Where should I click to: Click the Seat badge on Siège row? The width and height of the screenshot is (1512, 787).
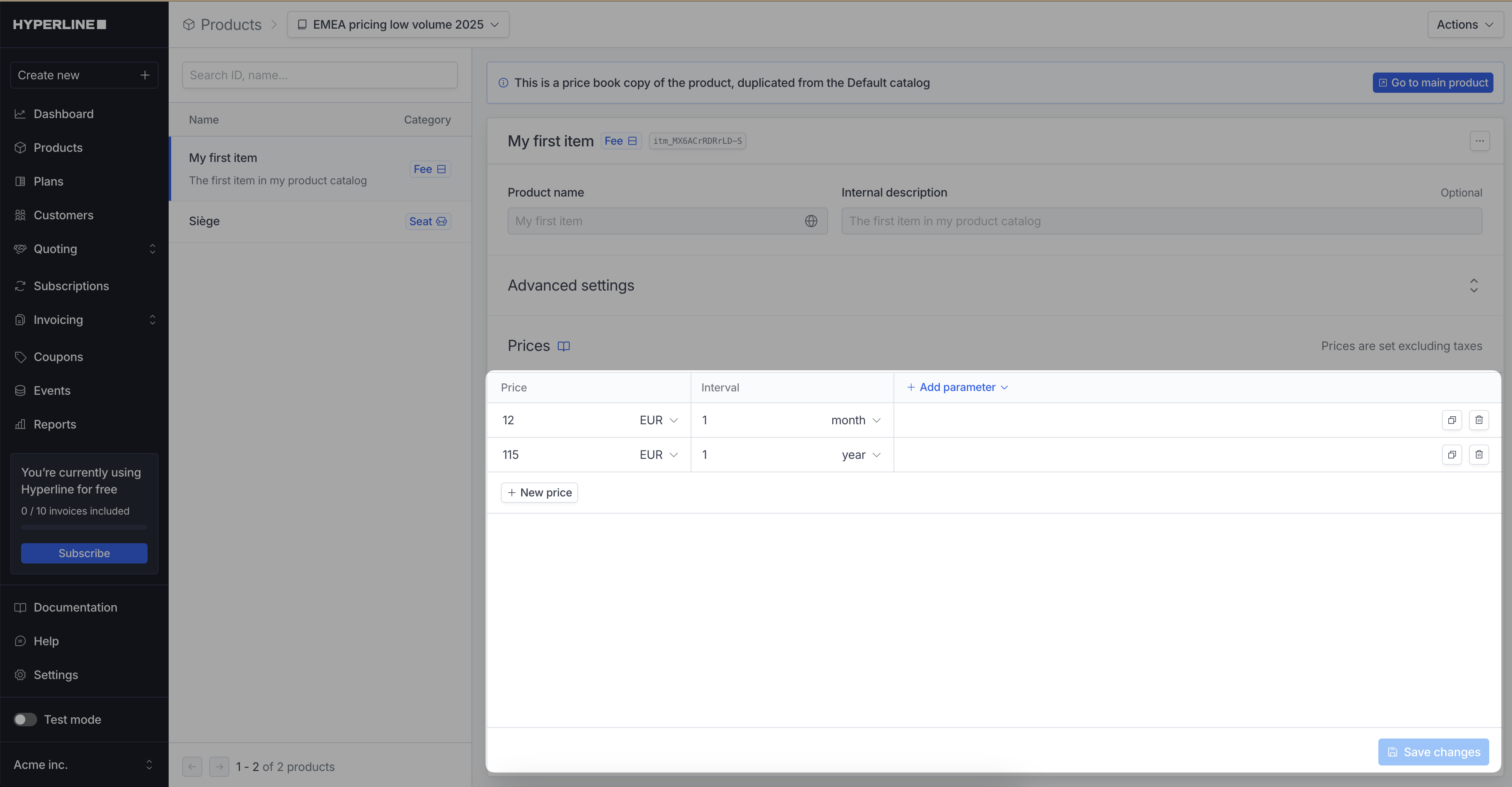coord(428,221)
